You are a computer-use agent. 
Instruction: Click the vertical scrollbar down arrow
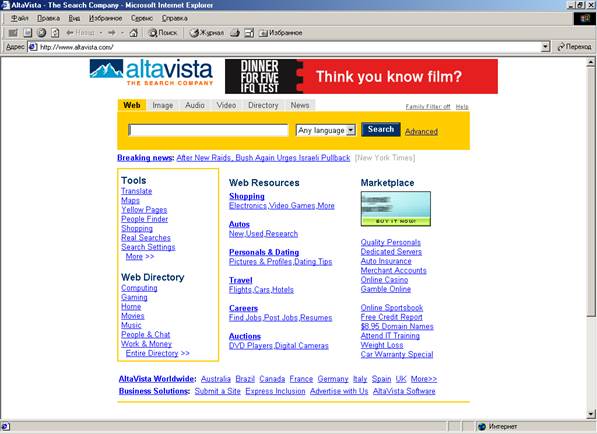[x=591, y=414]
